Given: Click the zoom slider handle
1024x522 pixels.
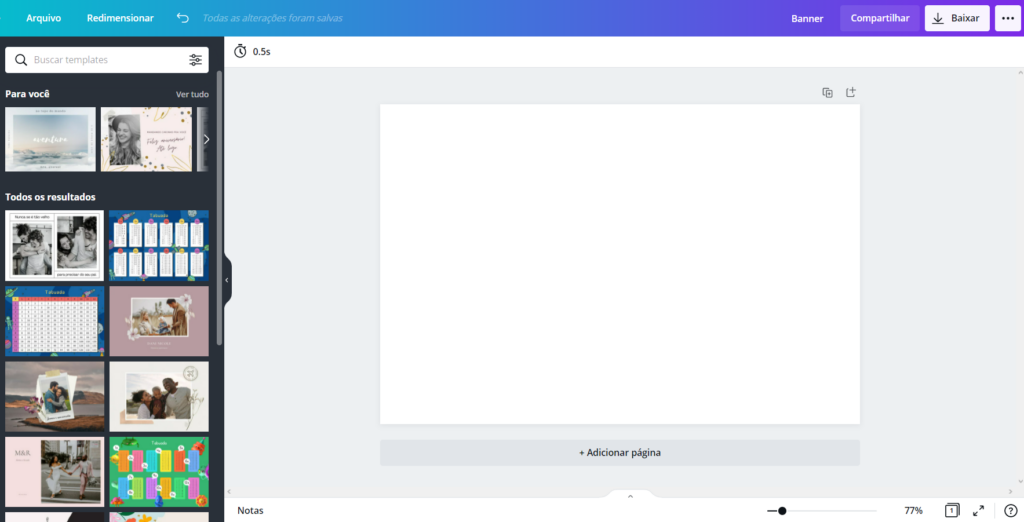Looking at the screenshot, I should pyautogui.click(x=782, y=510).
